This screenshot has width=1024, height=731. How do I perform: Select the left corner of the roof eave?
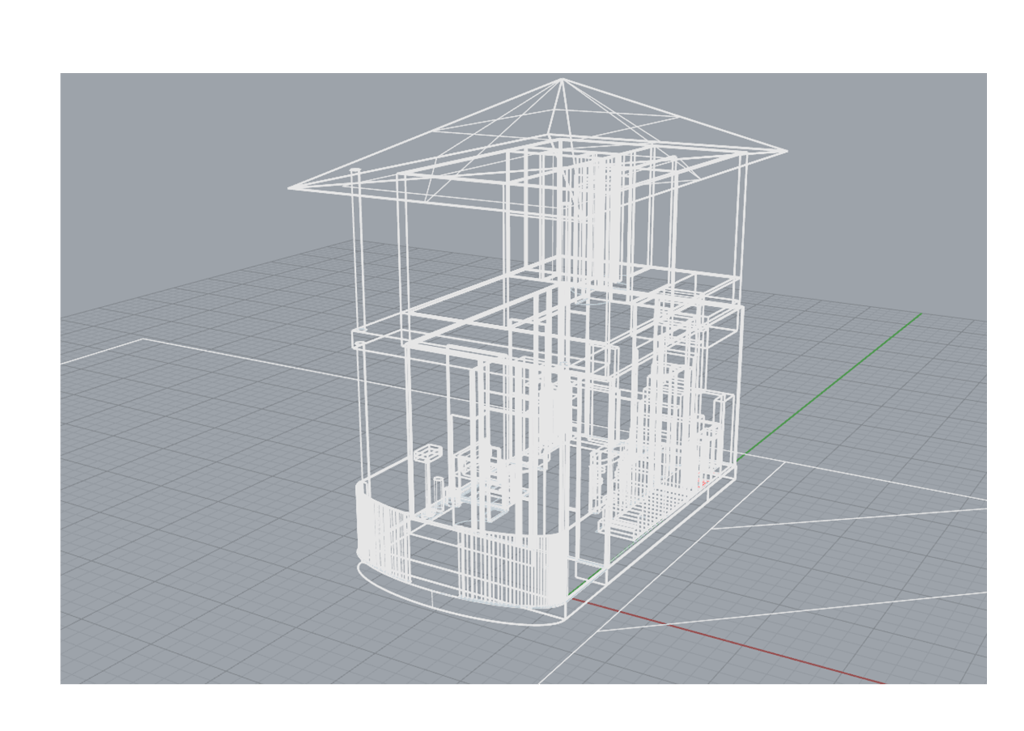pos(291,187)
